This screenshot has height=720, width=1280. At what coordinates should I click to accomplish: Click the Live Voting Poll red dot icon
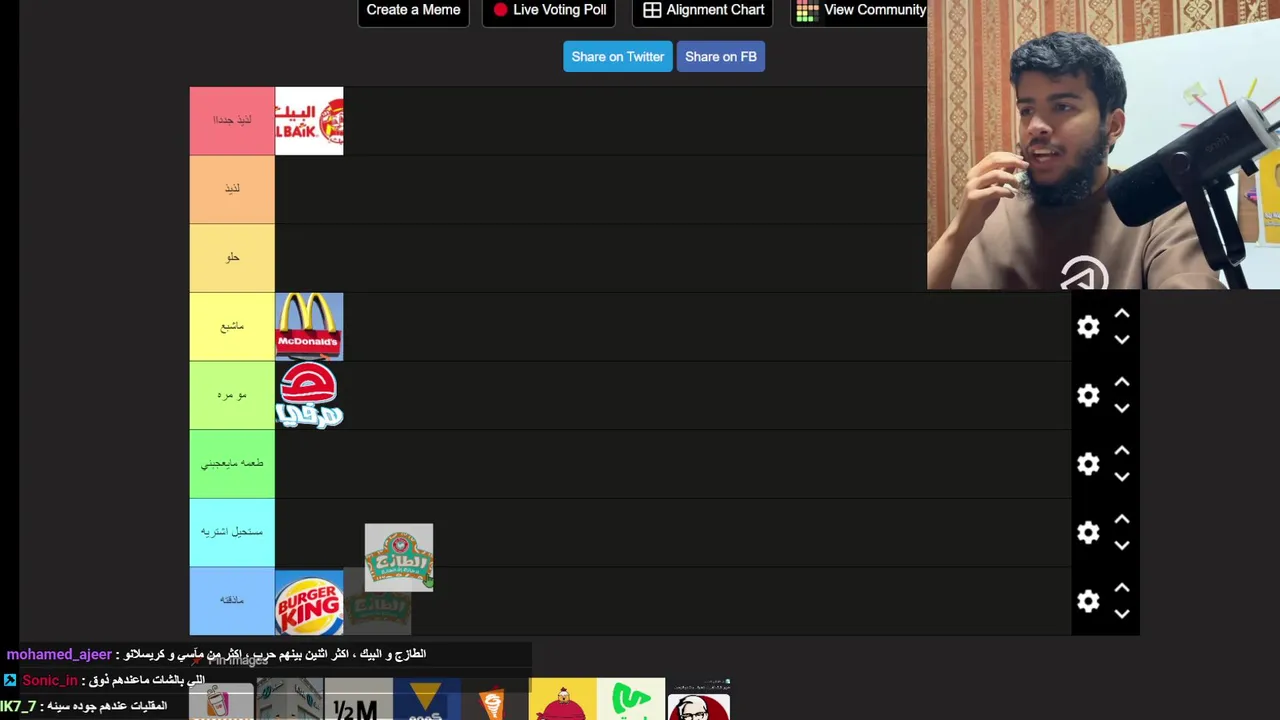pos(501,10)
